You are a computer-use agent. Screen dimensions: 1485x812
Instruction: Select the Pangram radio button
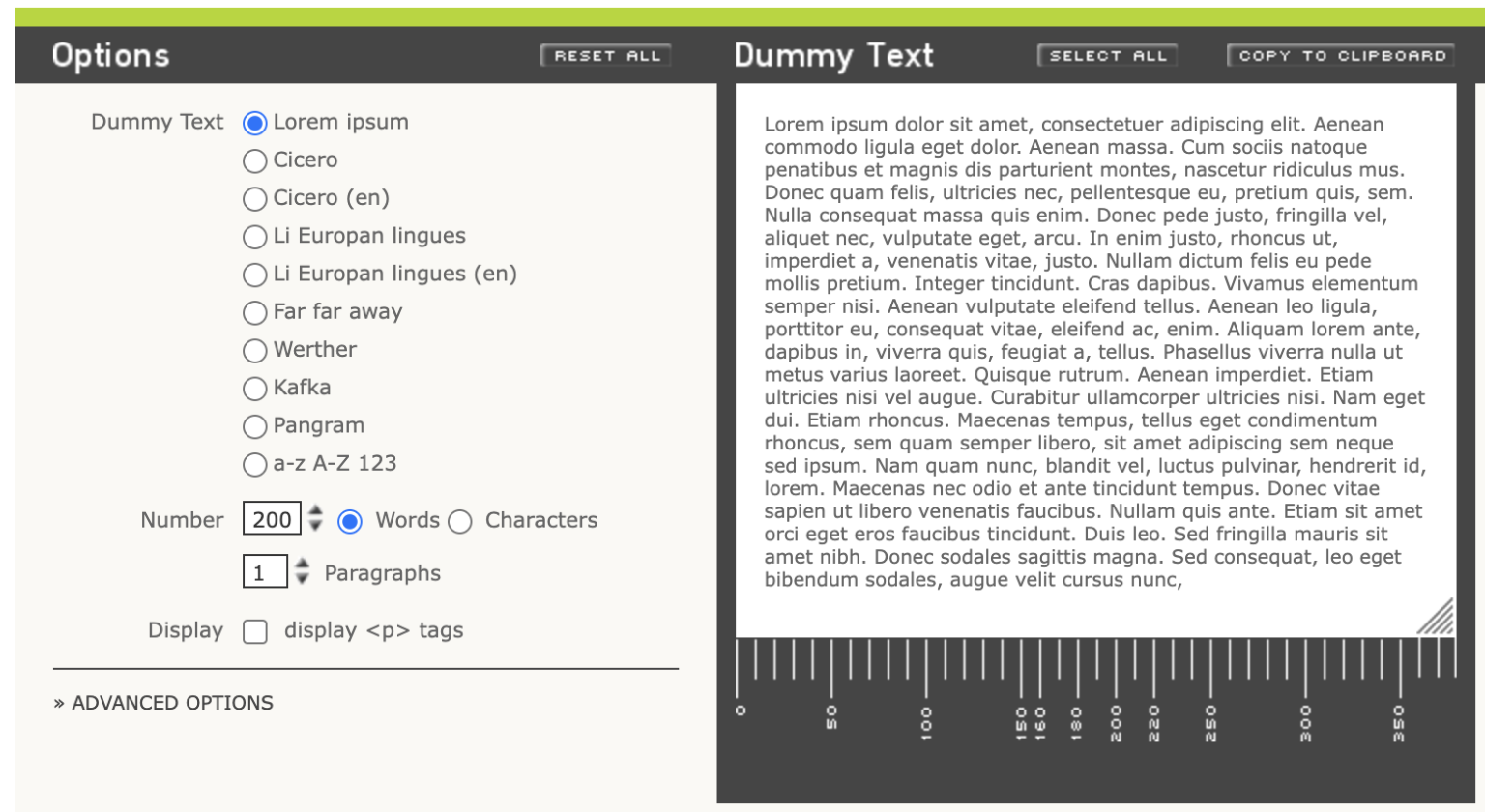(254, 426)
